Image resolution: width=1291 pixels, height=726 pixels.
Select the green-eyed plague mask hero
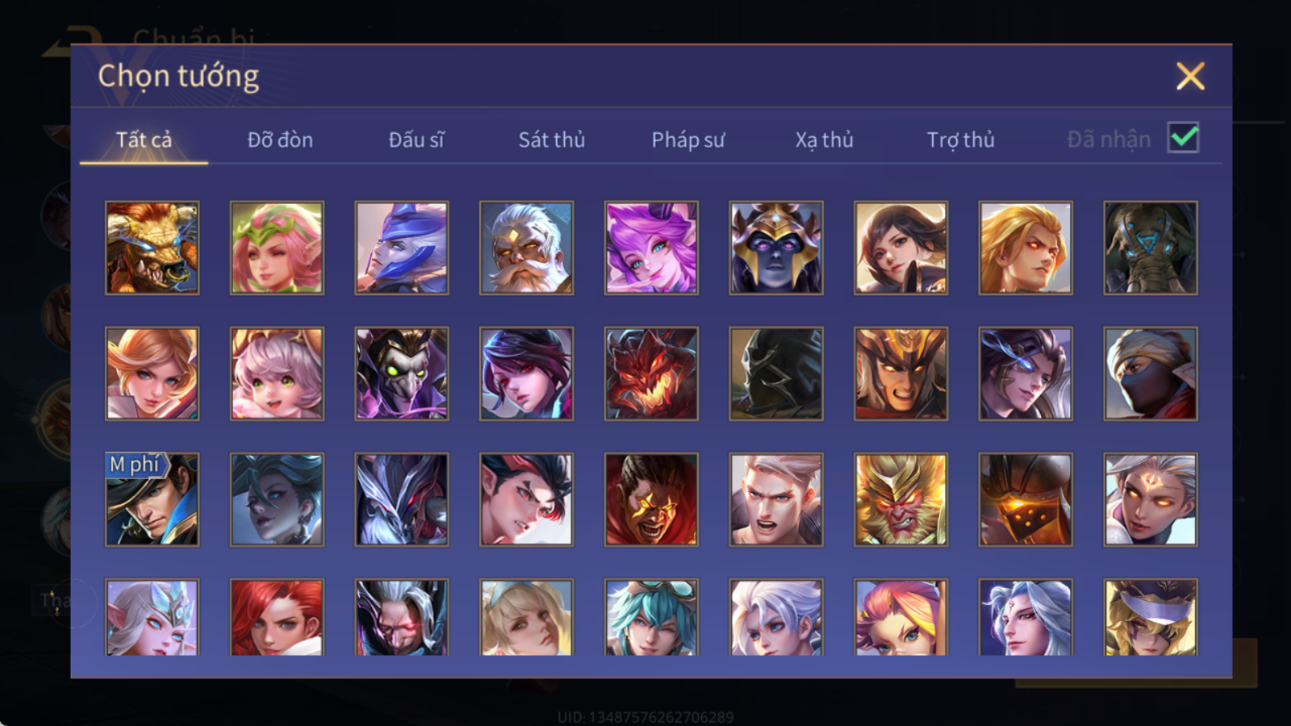click(x=402, y=374)
